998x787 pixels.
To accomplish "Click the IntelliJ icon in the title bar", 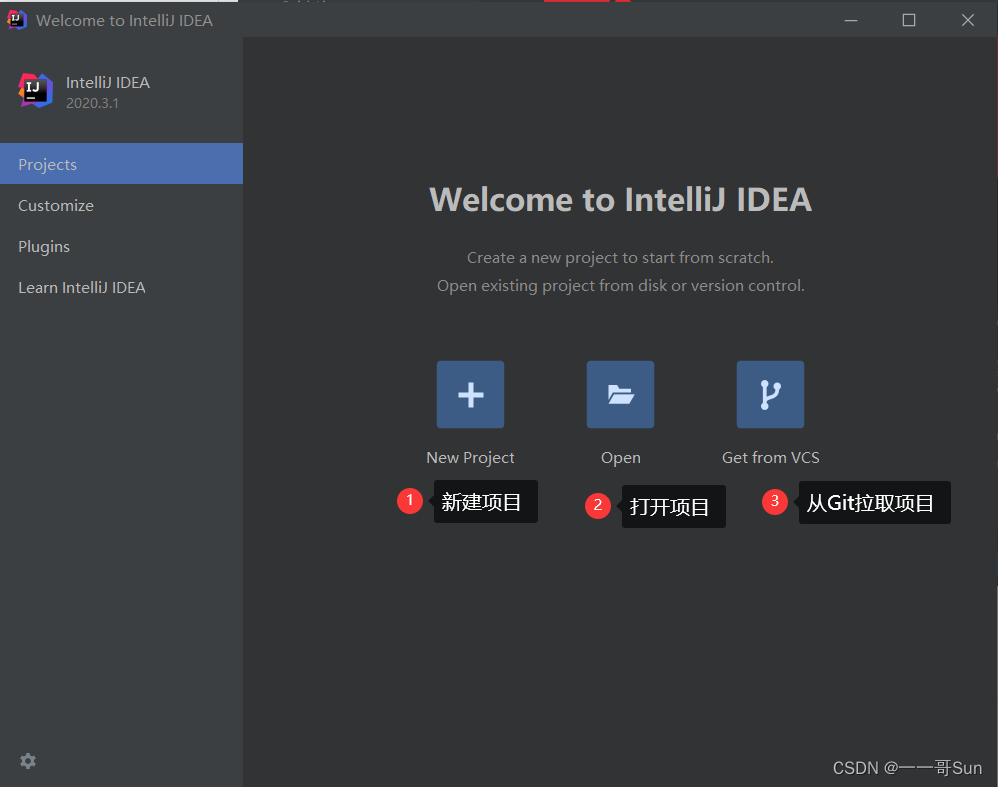I will [x=17, y=20].
